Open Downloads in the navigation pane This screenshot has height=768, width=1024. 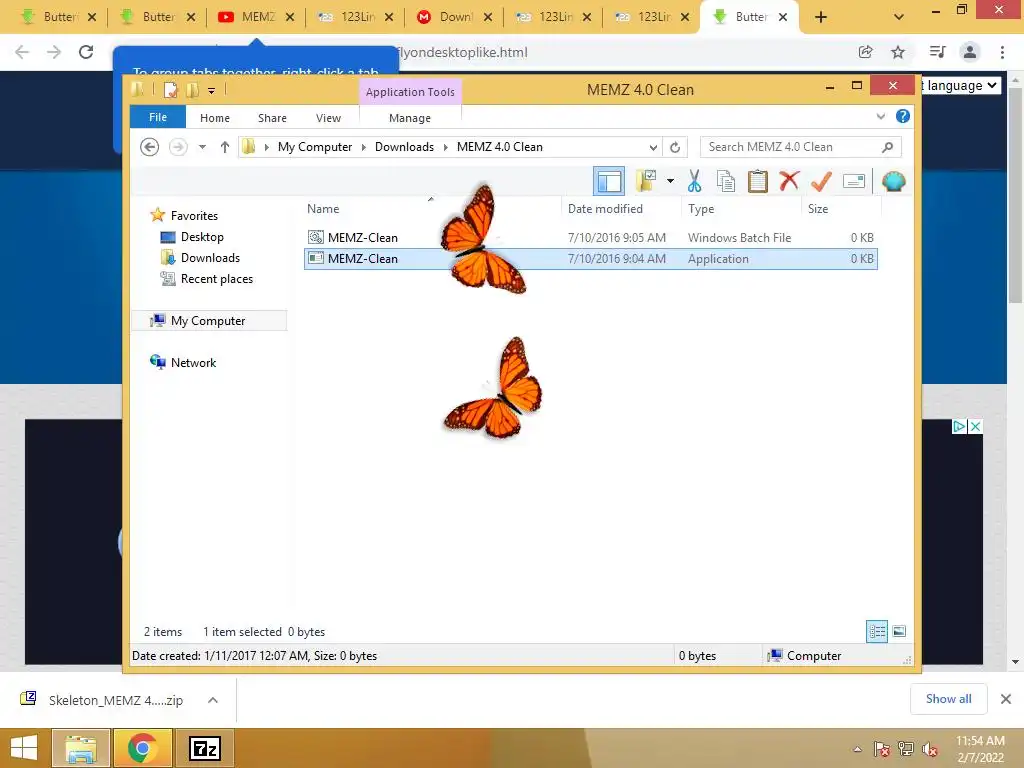[210, 258]
